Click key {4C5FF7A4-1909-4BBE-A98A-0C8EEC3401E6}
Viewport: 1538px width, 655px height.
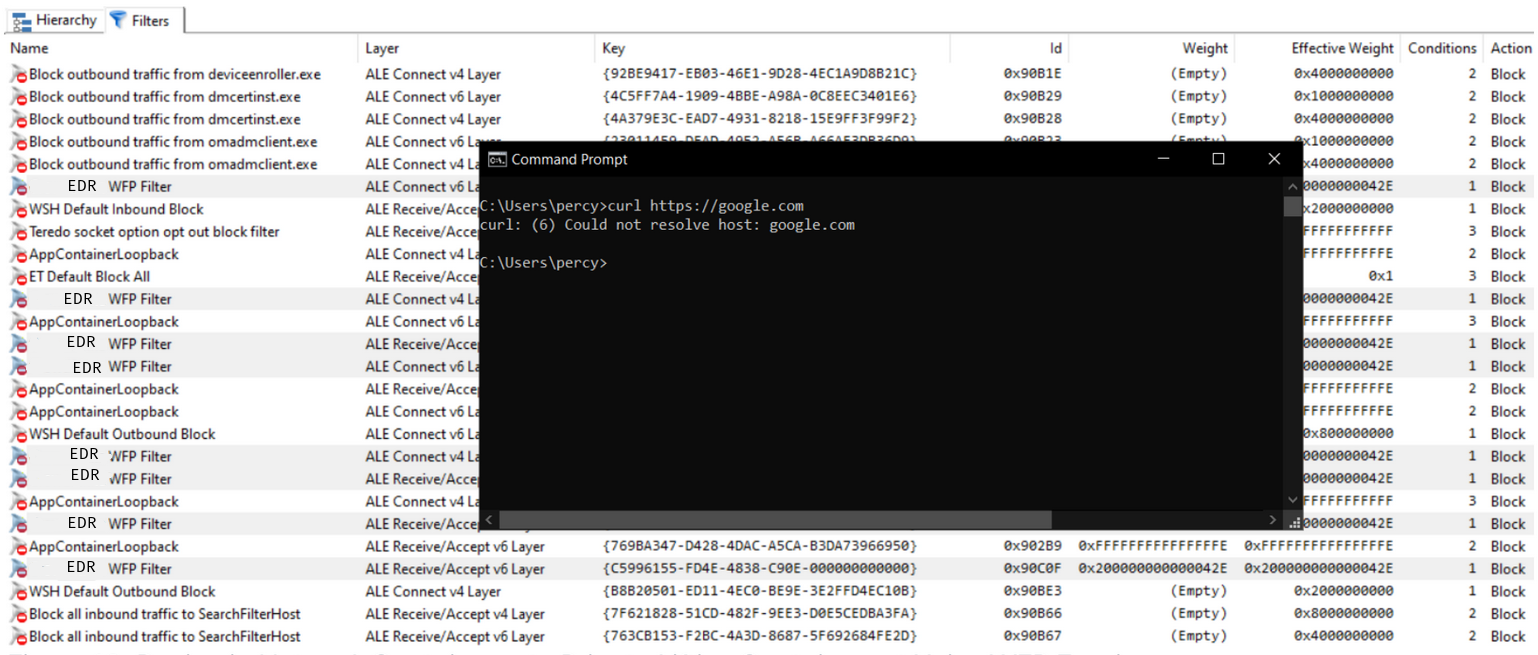pyautogui.click(x=760, y=97)
